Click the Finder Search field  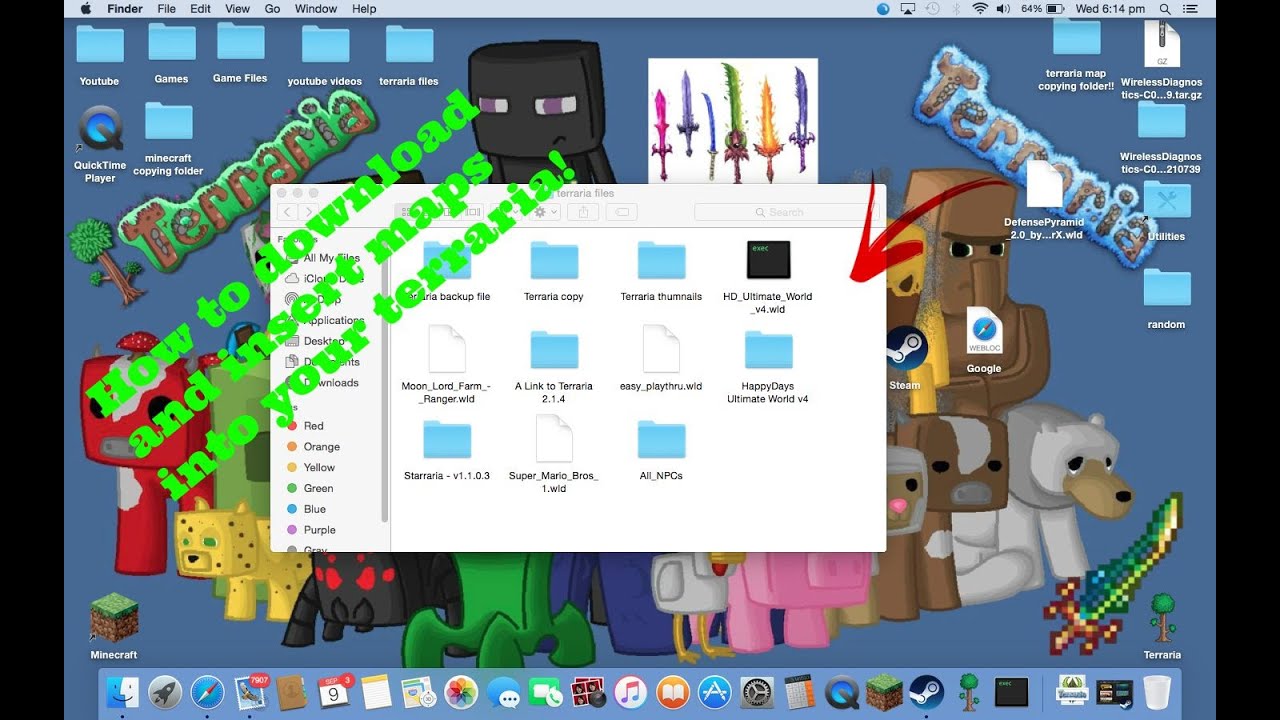click(x=785, y=212)
